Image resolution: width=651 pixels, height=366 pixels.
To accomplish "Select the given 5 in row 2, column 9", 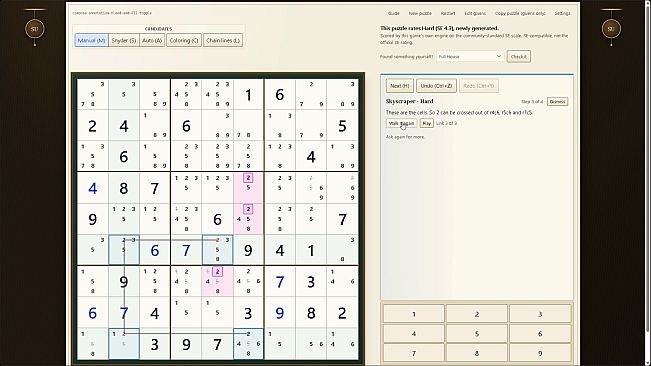I will coord(342,125).
